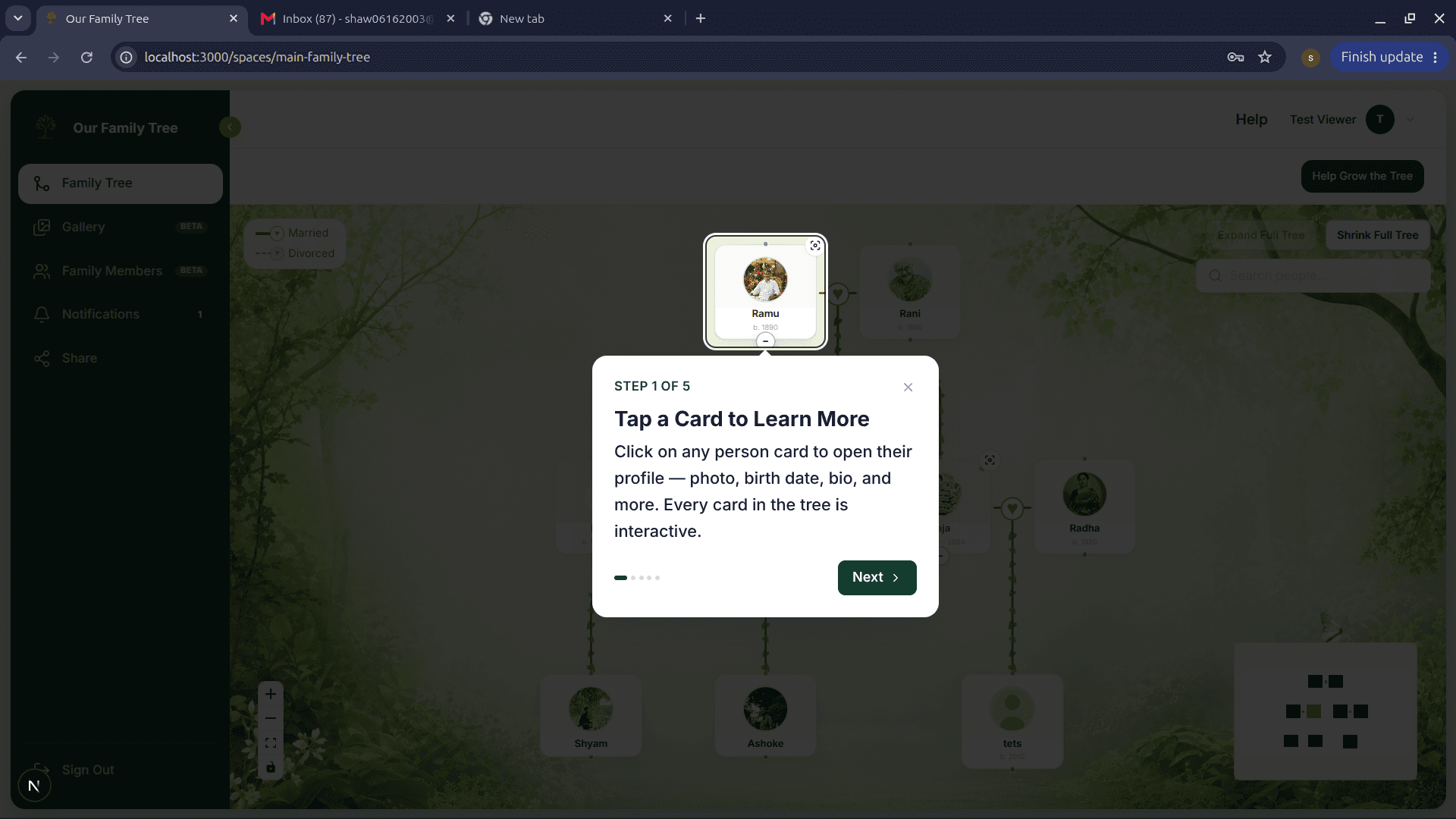The height and width of the screenshot is (819, 1456).
Task: Click the focus icon above Radha's spouse card
Action: 990,460
